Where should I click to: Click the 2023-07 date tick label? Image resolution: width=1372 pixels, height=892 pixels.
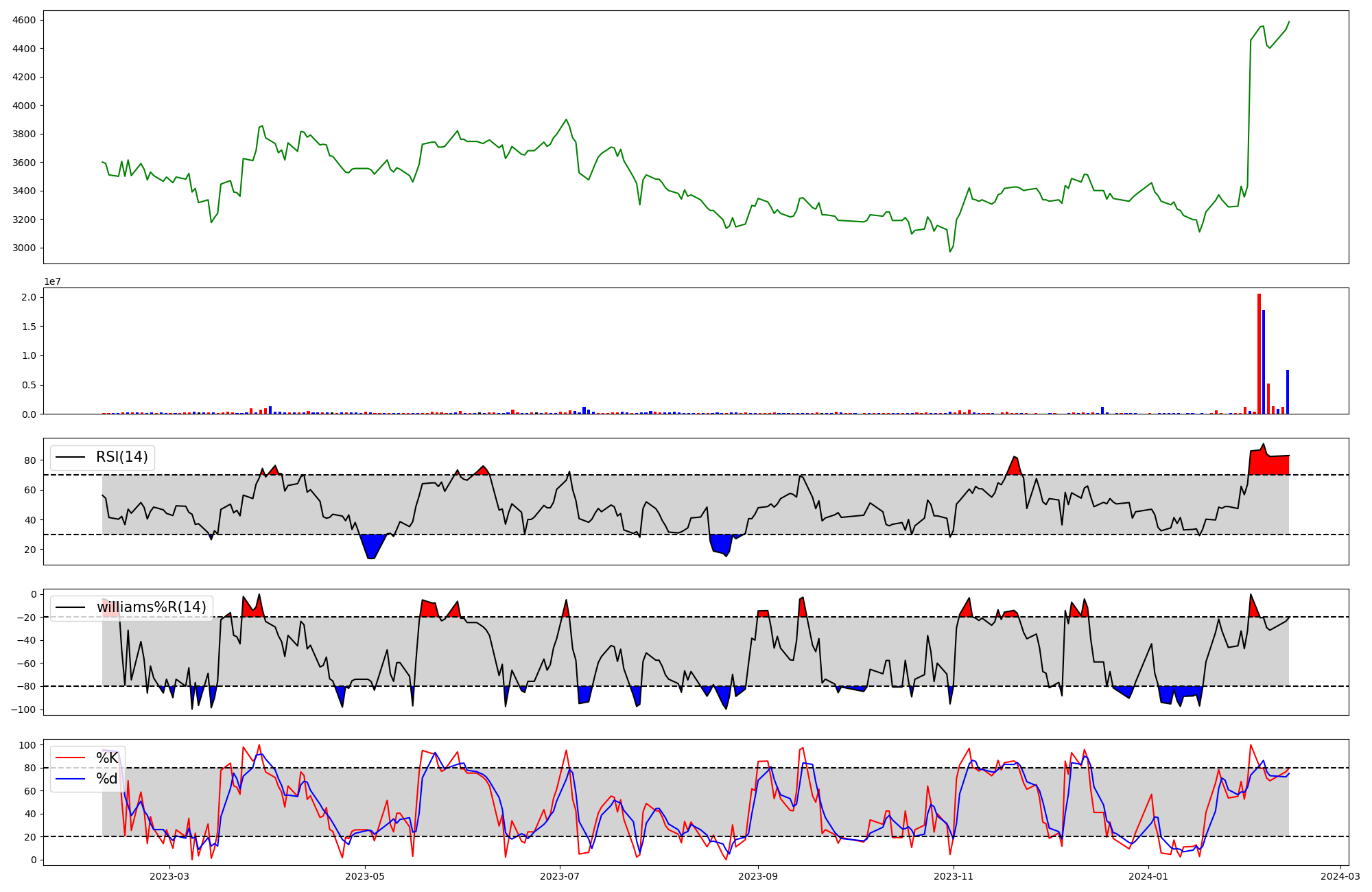[560, 876]
